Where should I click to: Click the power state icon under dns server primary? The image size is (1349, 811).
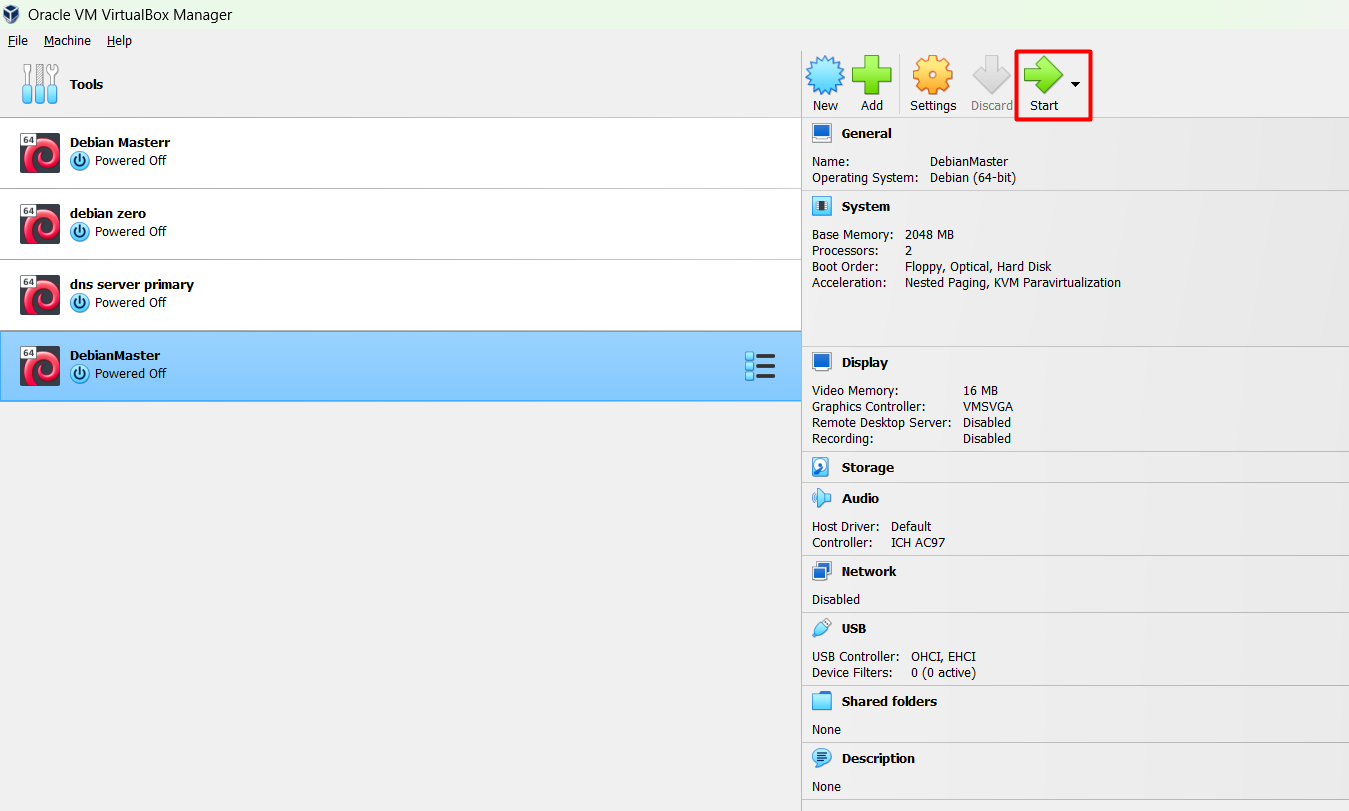pyautogui.click(x=80, y=303)
